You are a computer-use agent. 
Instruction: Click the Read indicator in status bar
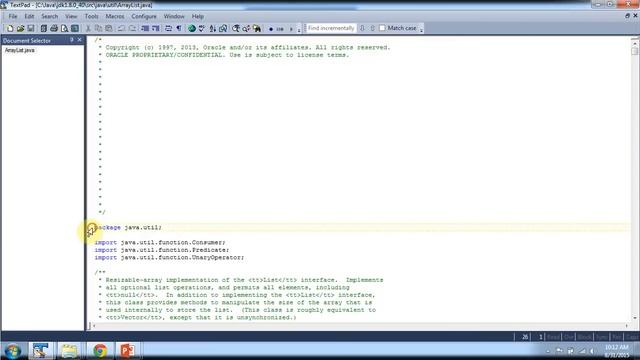point(553,337)
